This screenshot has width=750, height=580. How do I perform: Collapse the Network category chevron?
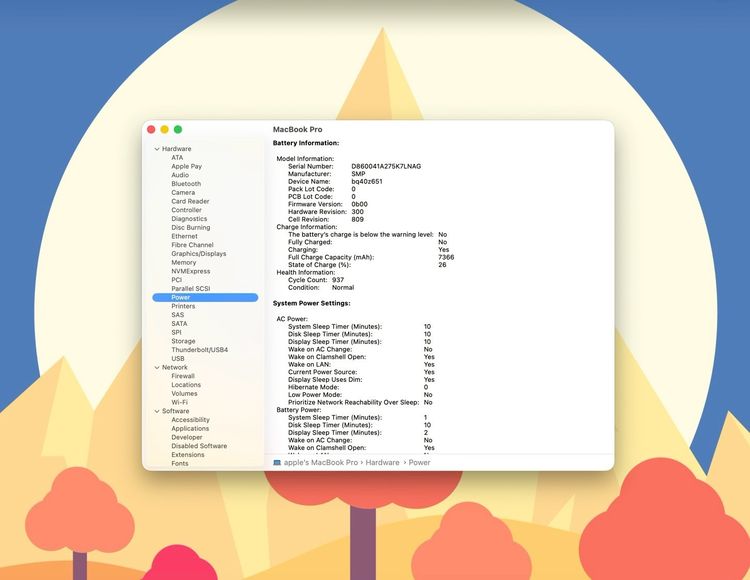click(156, 367)
